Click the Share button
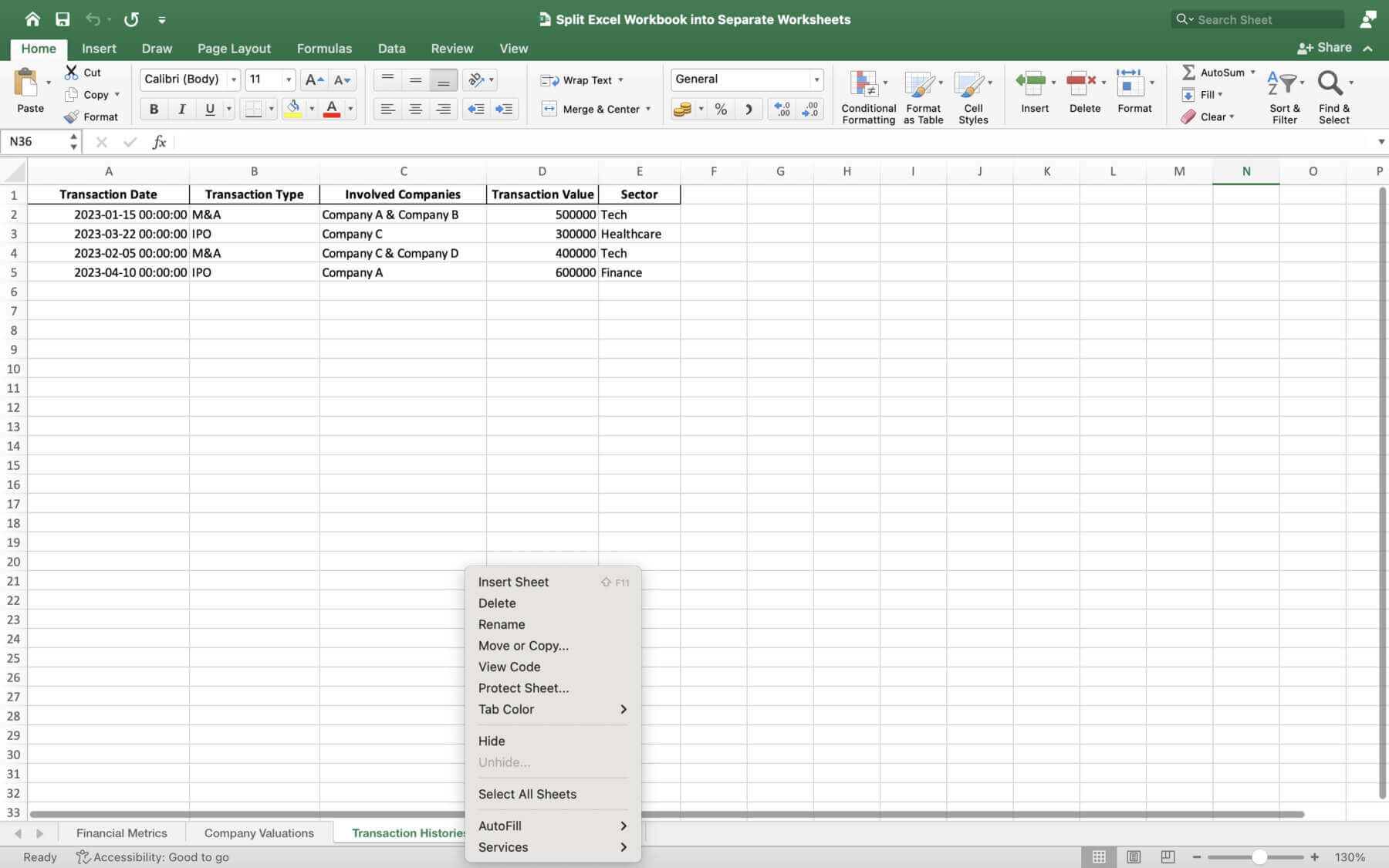Image resolution: width=1389 pixels, height=868 pixels. [x=1324, y=48]
